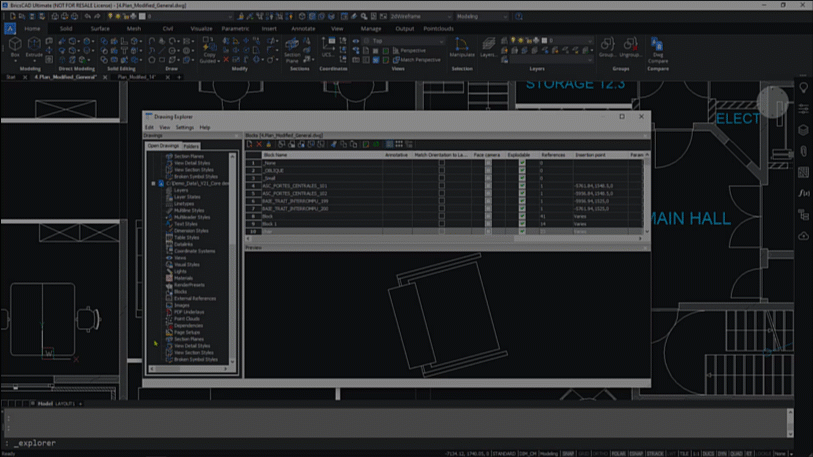Open the Tips lightbulb side panel
The width and height of the screenshot is (813, 457).
pyautogui.click(x=803, y=88)
